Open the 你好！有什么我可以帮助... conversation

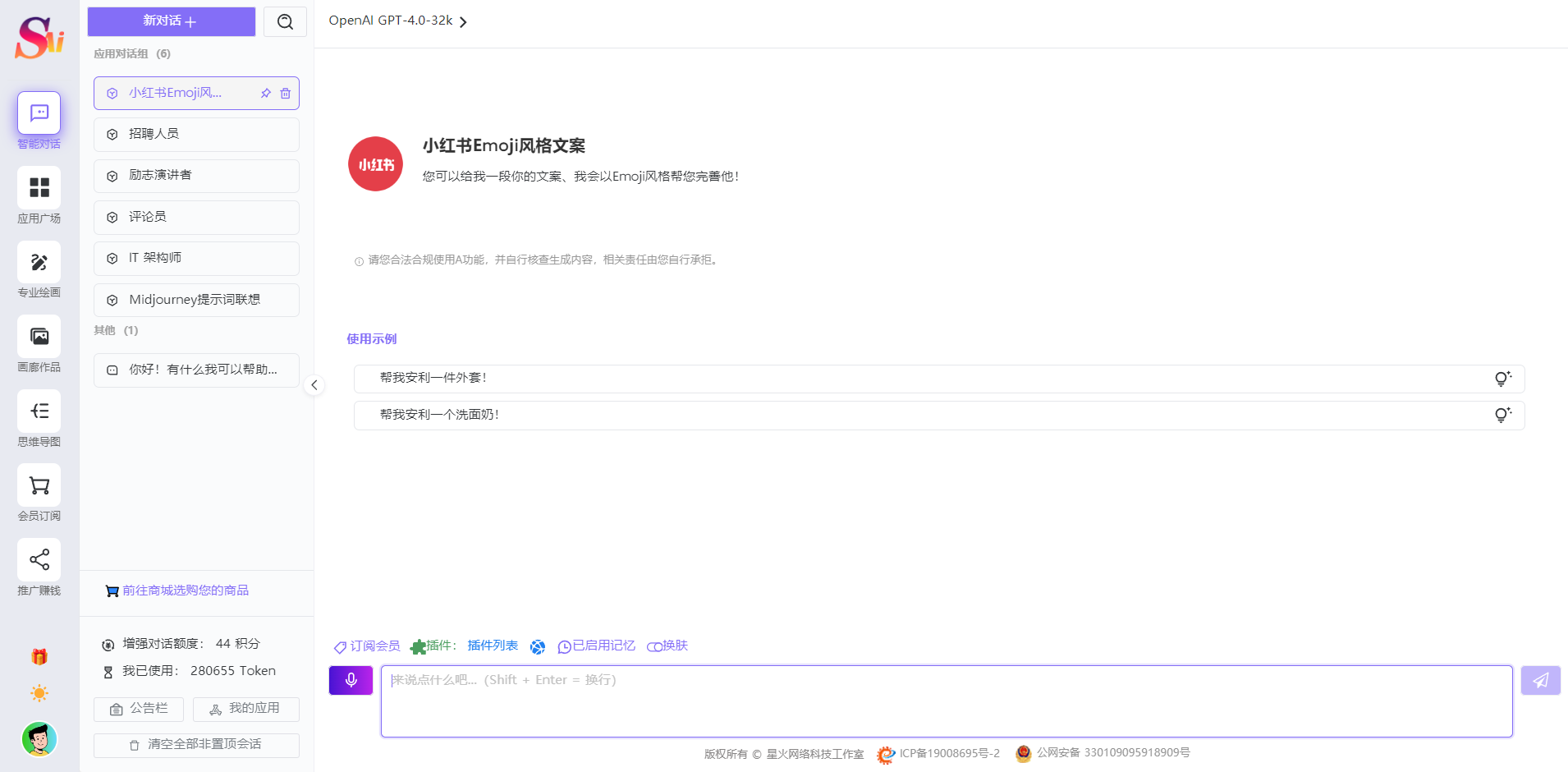(x=196, y=370)
